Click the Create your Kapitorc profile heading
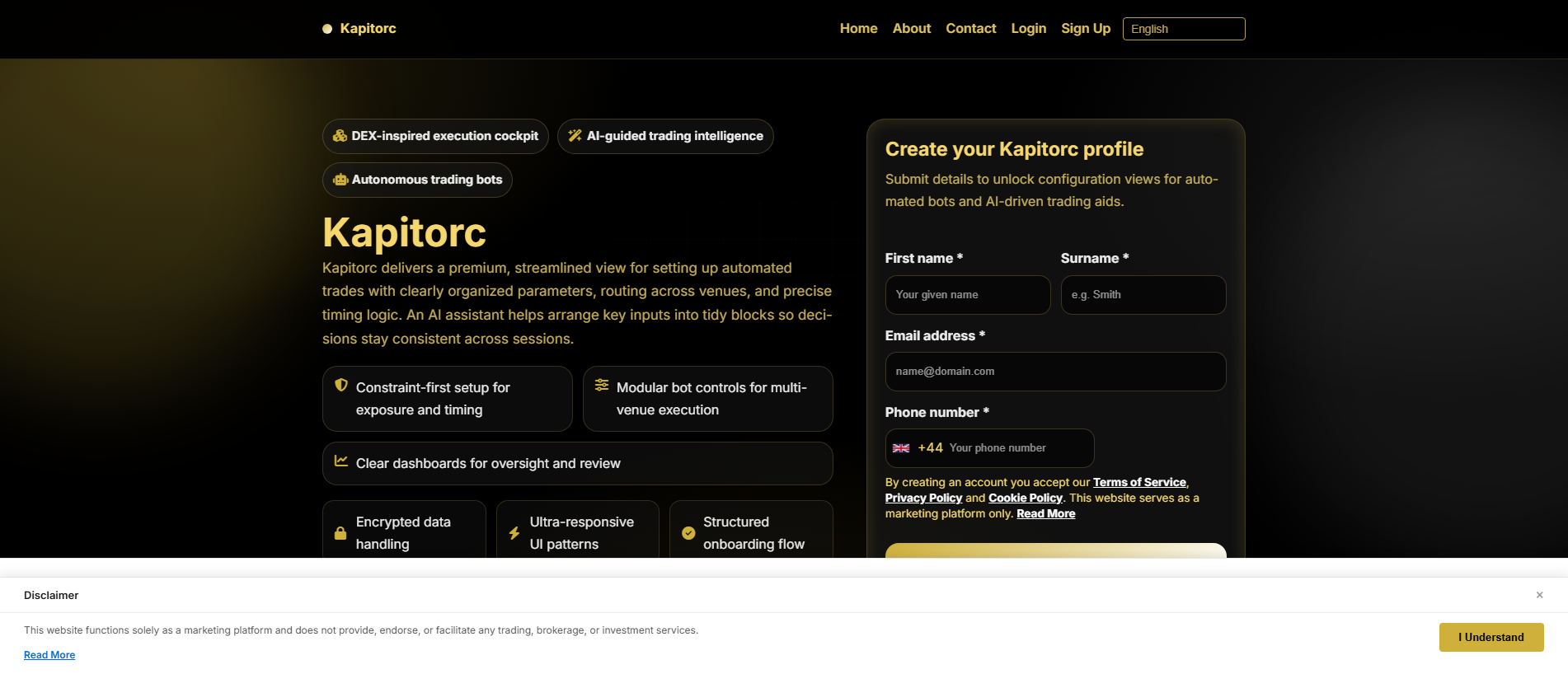 (x=1014, y=149)
